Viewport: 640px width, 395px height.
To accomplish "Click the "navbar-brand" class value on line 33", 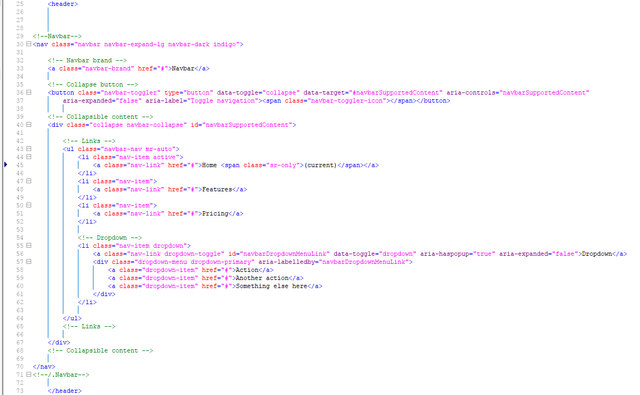I will (108, 69).
